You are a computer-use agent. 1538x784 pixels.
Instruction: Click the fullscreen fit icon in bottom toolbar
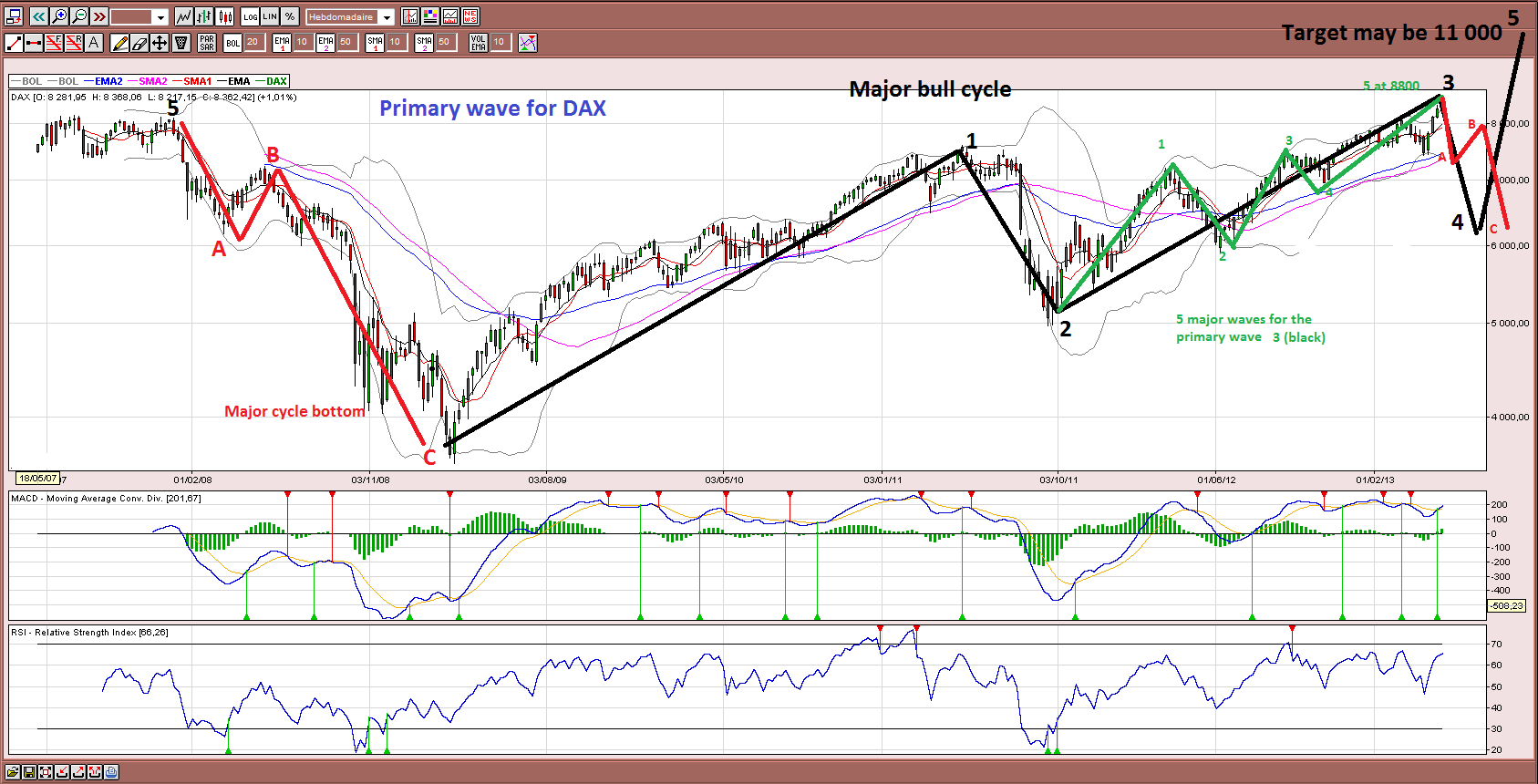[46, 772]
